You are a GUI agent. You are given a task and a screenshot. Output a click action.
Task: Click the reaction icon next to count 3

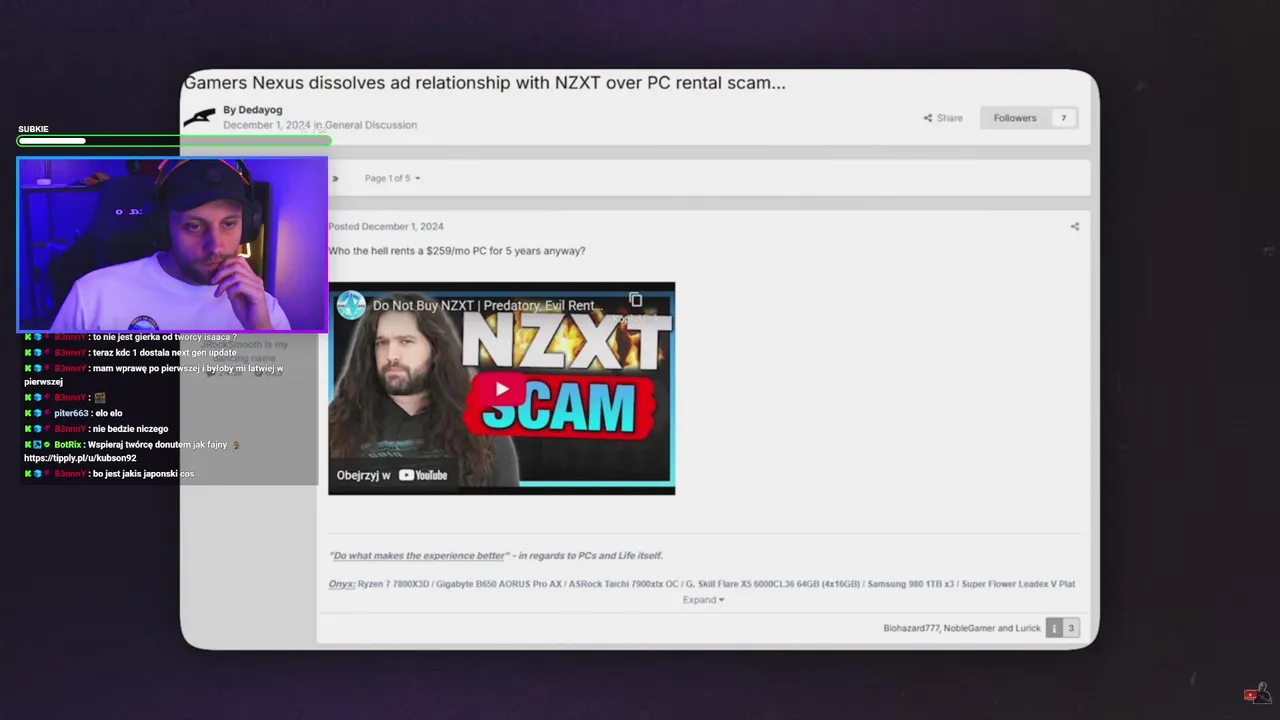click(1054, 628)
